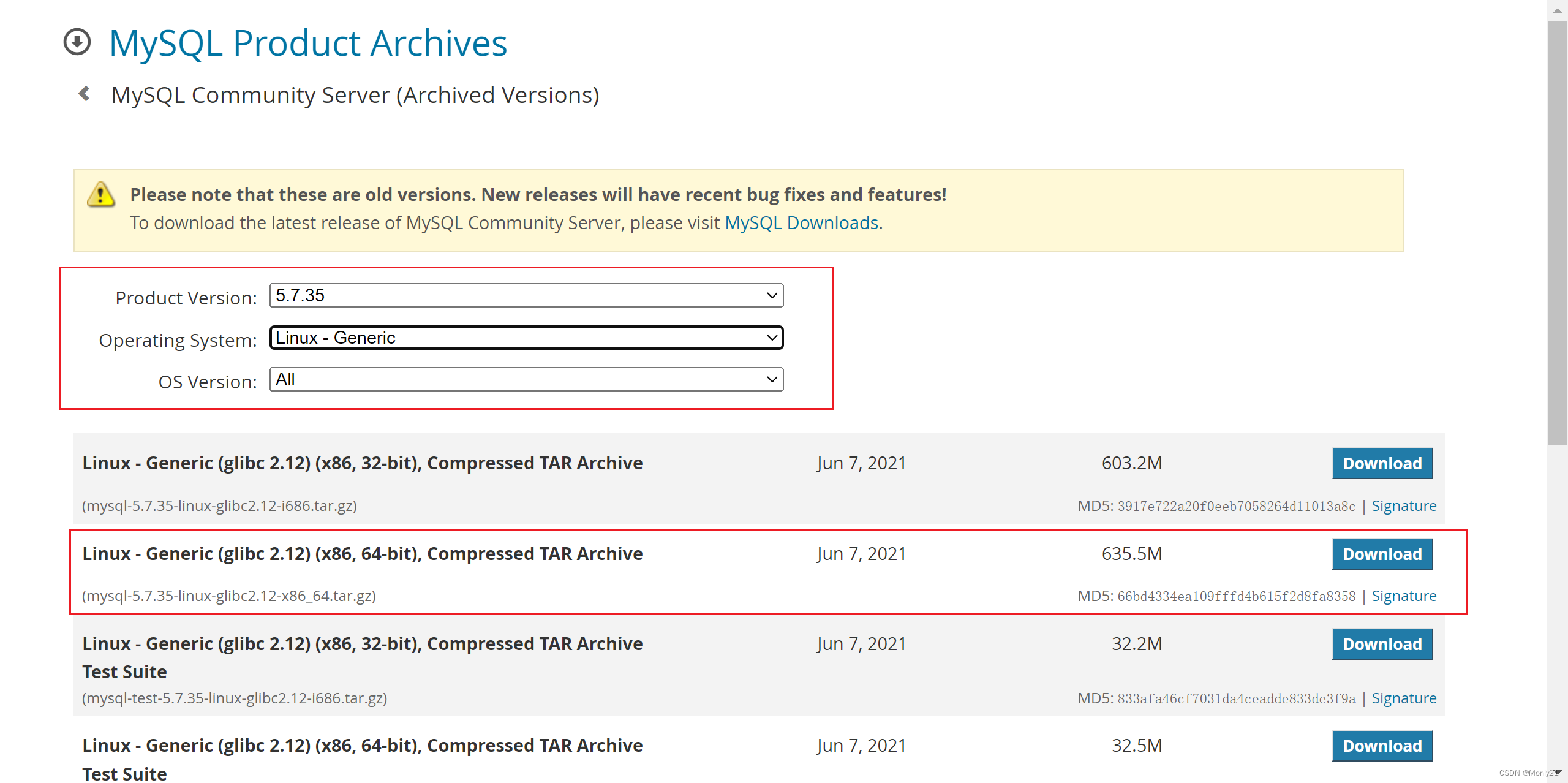
Task: Click the yellow warning triangle icon
Action: click(x=100, y=195)
